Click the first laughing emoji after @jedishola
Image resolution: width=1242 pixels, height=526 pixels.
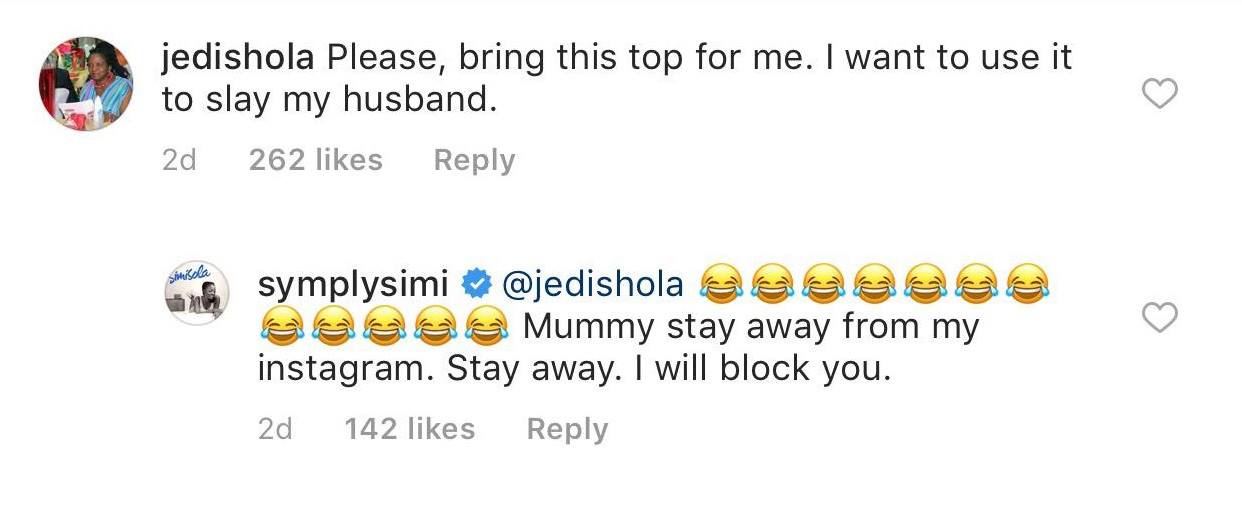point(716,286)
